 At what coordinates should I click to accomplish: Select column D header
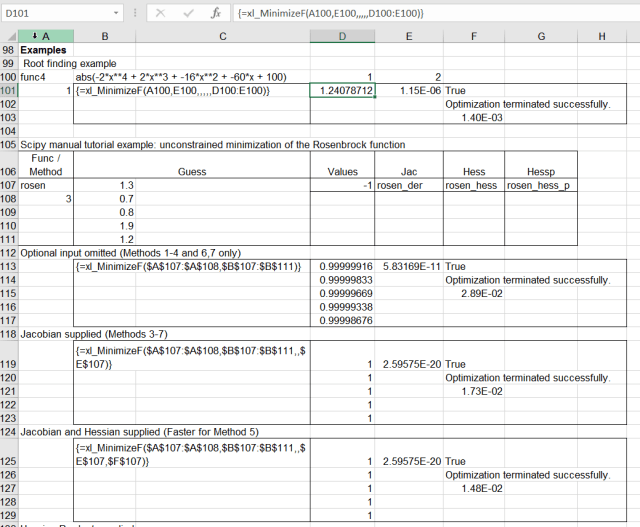pos(342,36)
